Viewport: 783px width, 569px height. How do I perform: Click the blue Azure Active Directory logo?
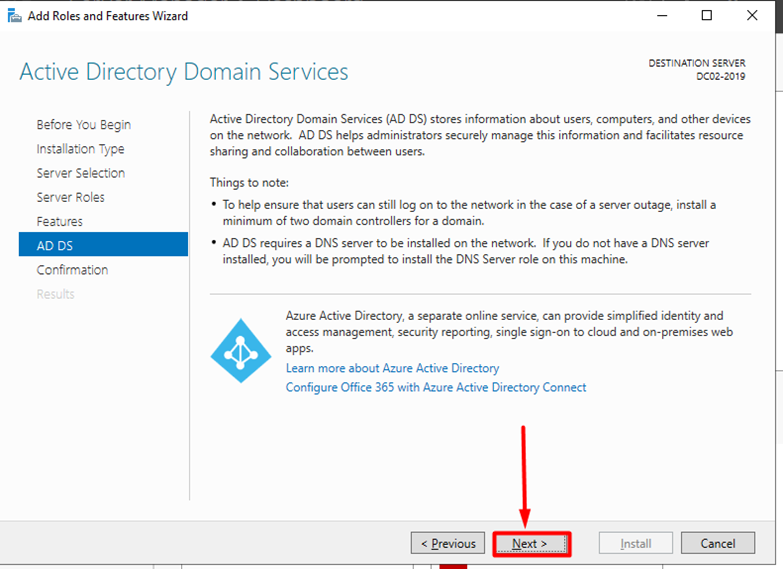tap(240, 352)
